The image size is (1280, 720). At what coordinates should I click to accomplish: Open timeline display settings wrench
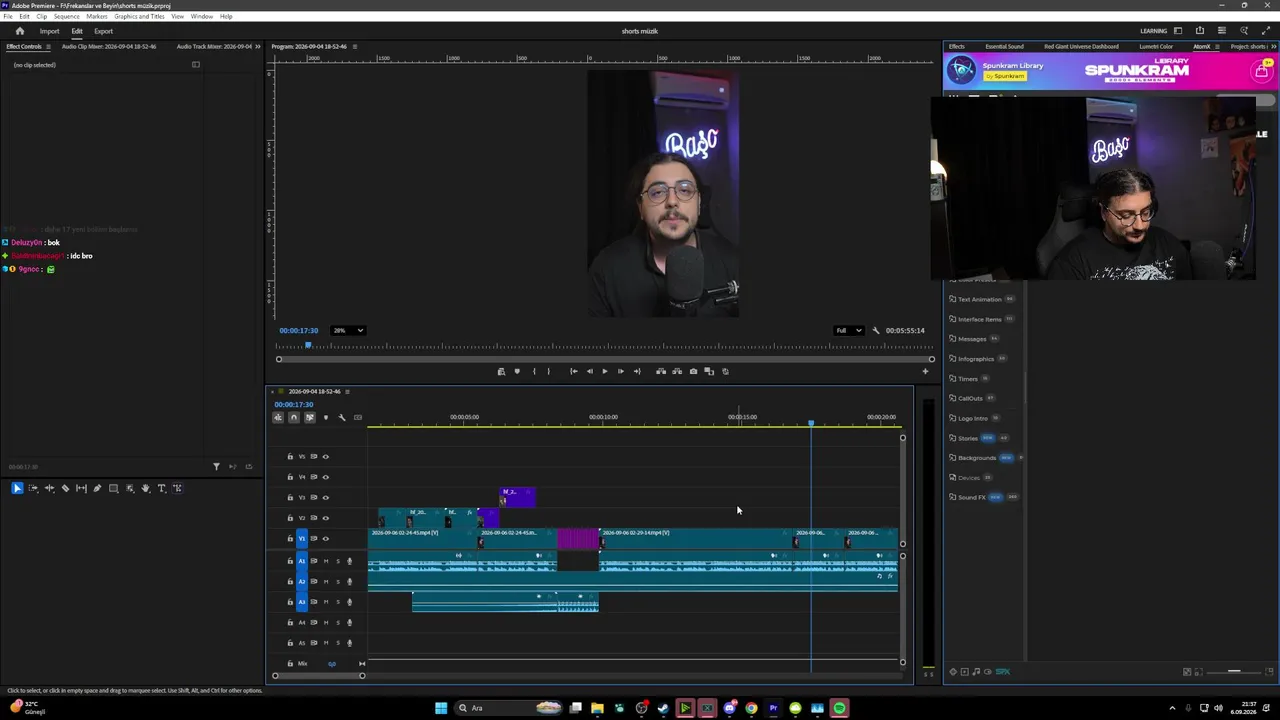click(x=342, y=417)
